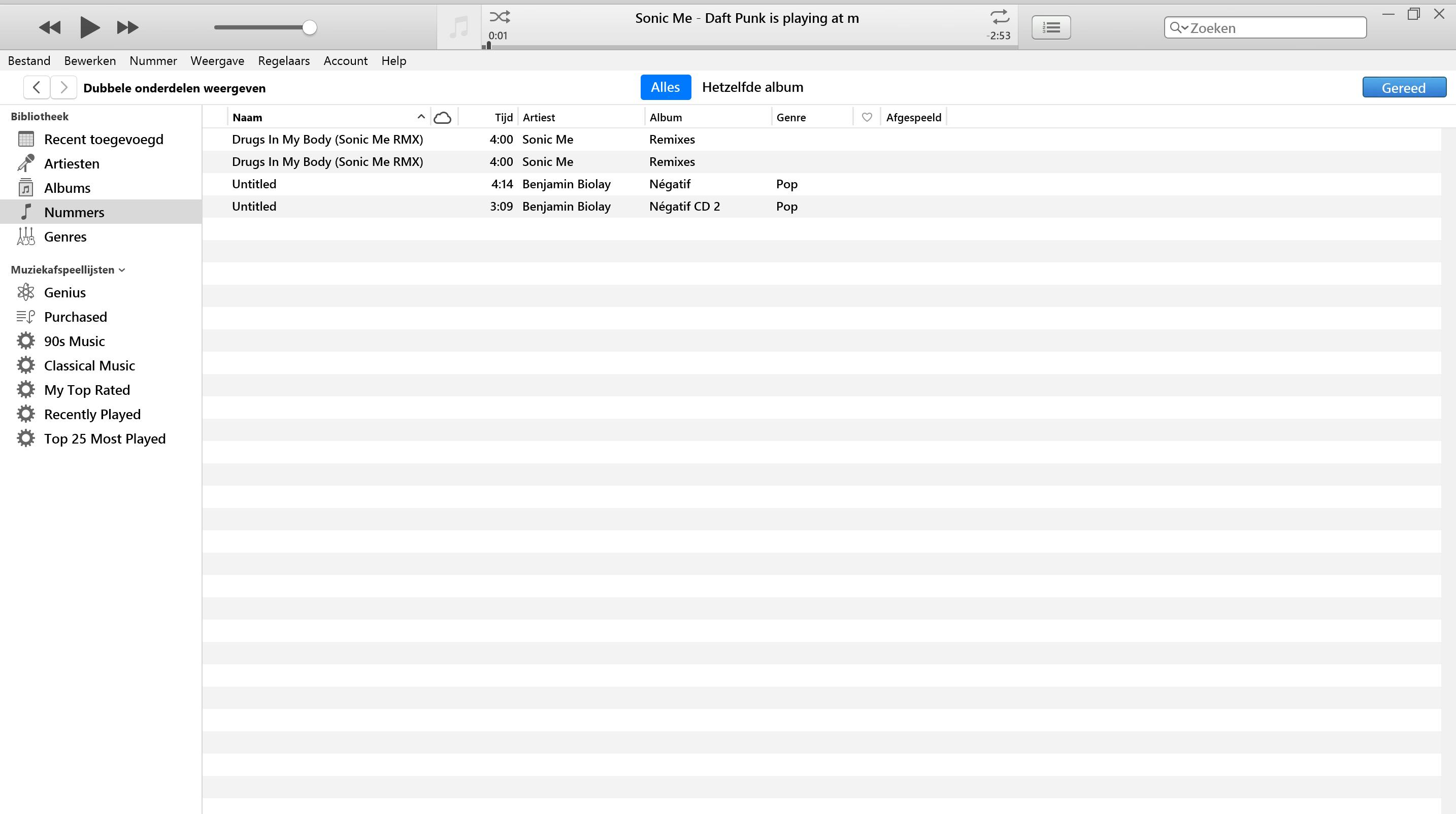This screenshot has height=814, width=1456.
Task: Skip to the next track
Action: point(127,27)
